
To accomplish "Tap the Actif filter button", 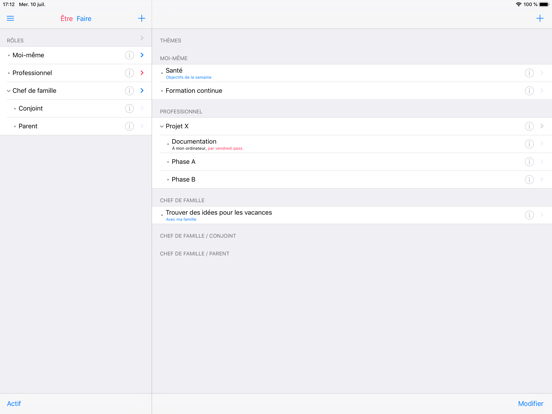I will [x=14, y=403].
